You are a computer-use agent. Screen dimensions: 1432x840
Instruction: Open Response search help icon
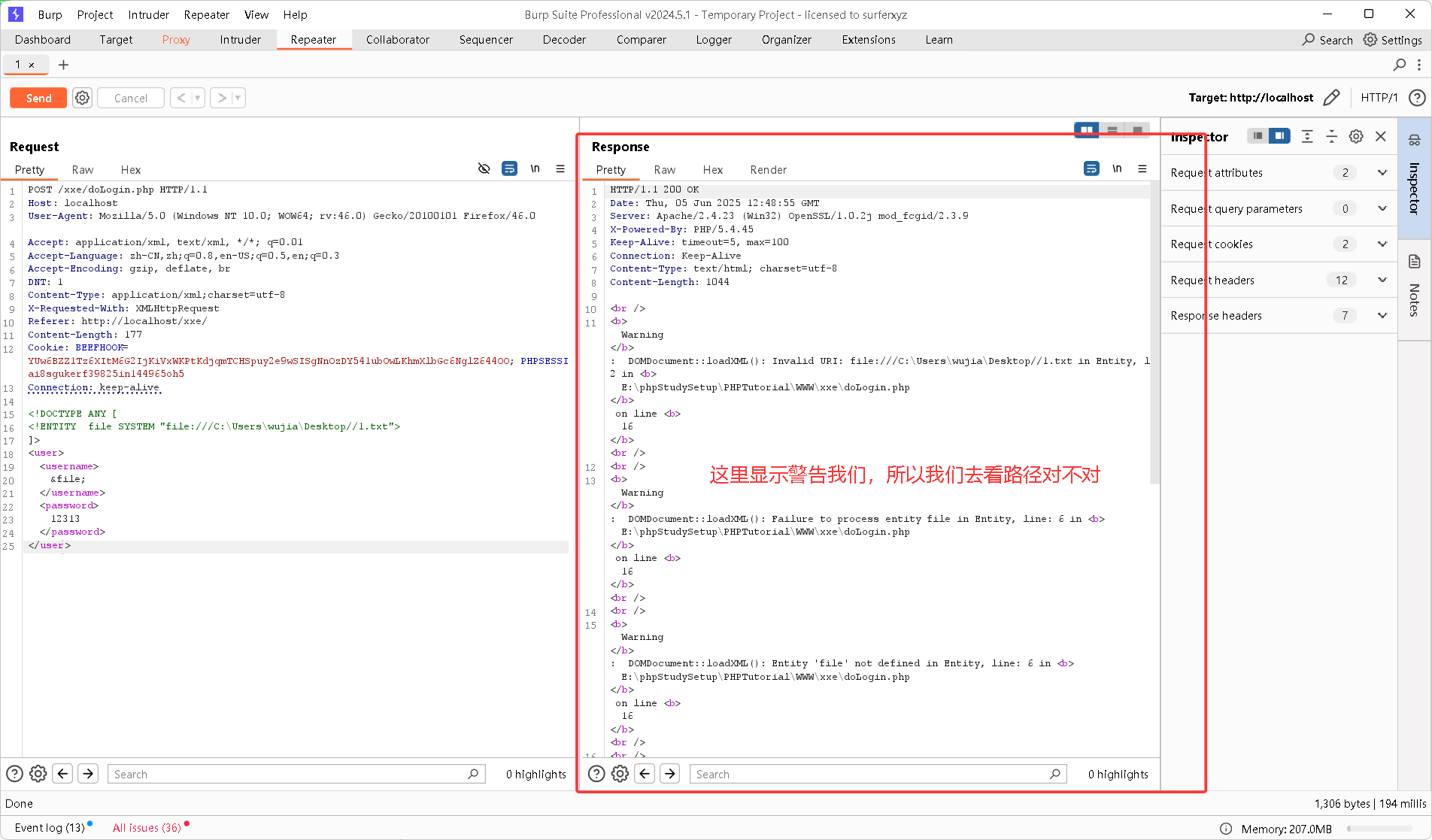click(596, 773)
